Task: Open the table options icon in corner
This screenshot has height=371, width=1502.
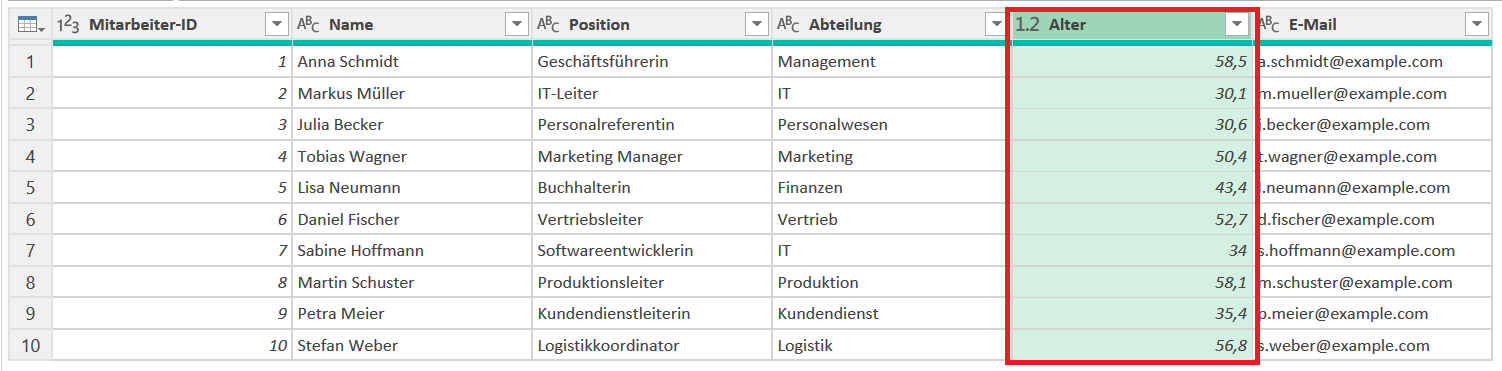Action: click(31, 25)
